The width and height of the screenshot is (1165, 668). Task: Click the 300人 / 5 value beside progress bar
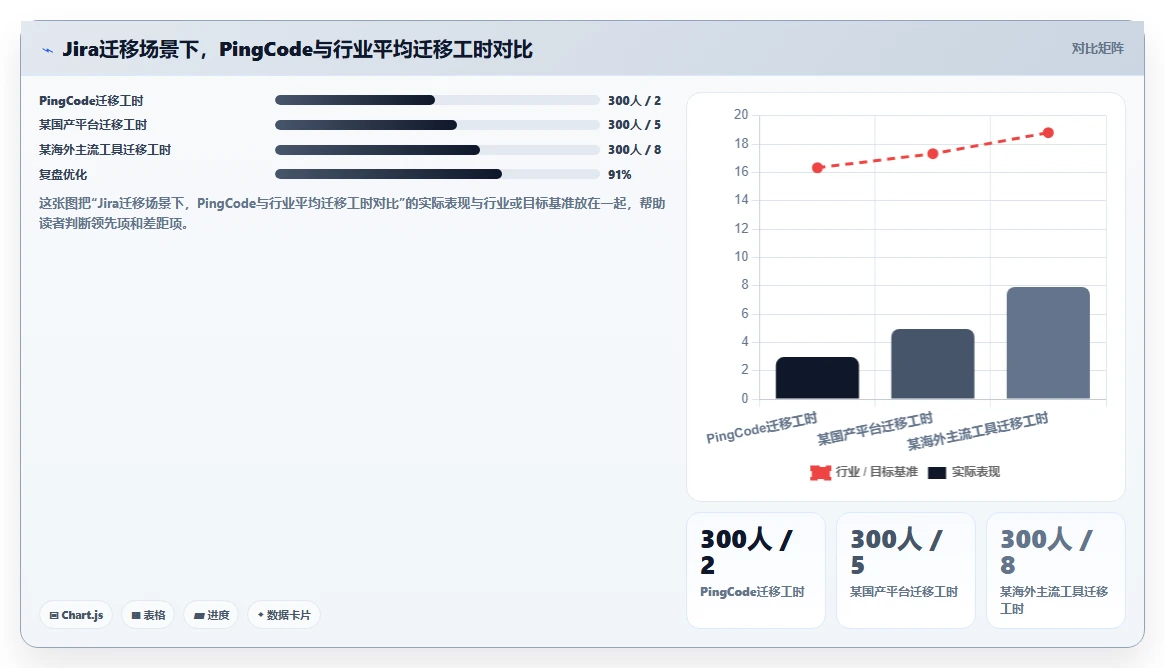[x=635, y=125]
